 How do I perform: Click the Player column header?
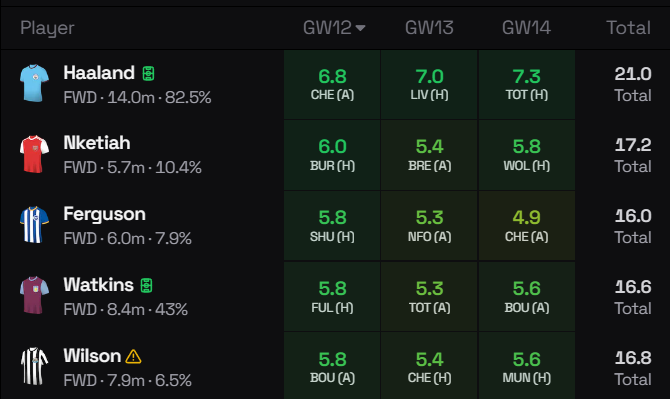(47, 28)
